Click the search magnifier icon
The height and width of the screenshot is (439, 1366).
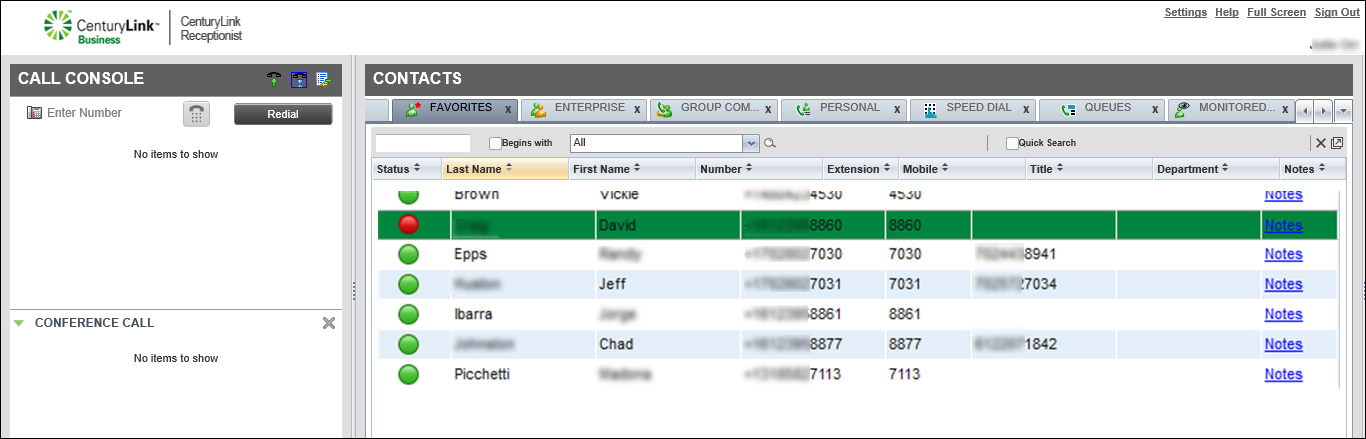coord(770,143)
